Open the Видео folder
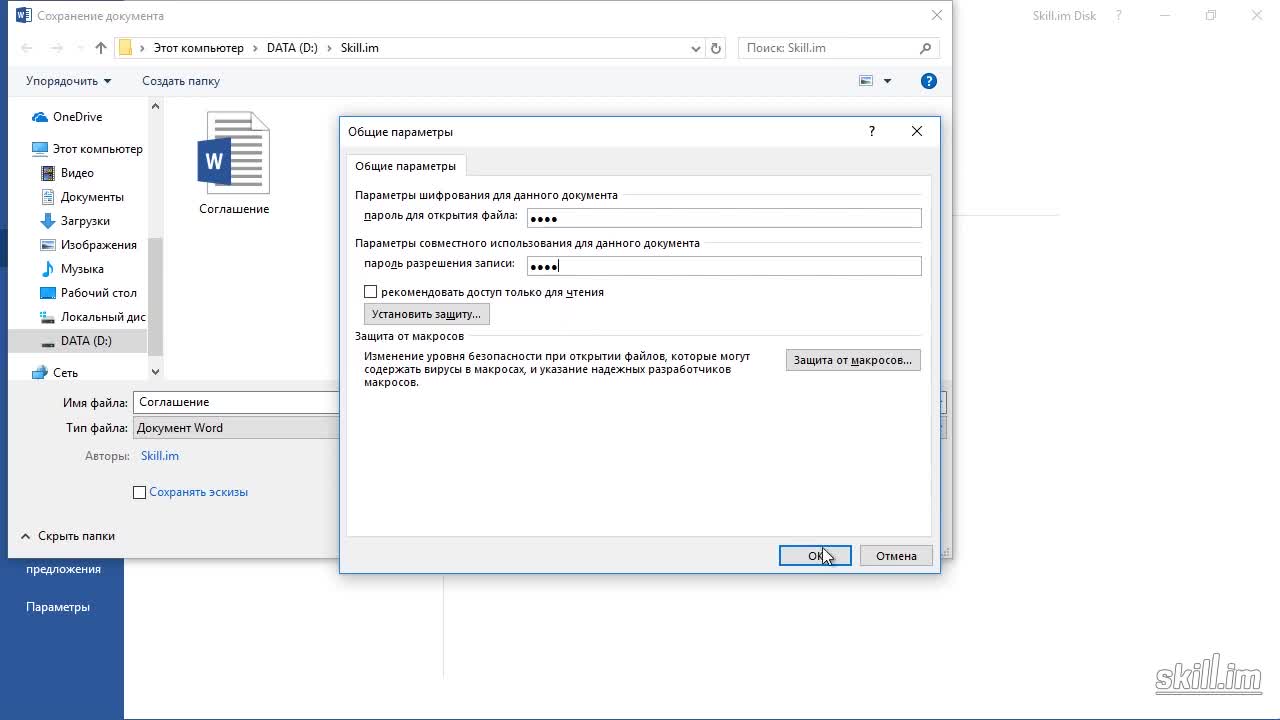 pyautogui.click(x=67, y=173)
